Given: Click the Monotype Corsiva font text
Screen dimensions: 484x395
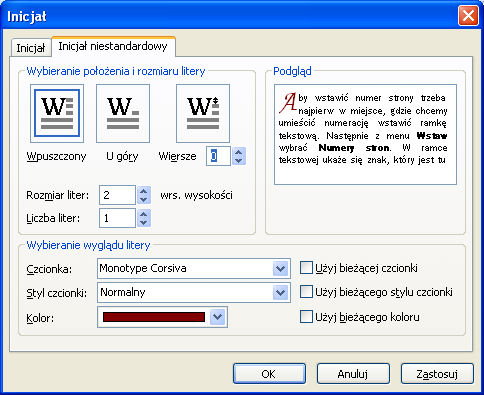Looking at the screenshot, I should tap(143, 268).
